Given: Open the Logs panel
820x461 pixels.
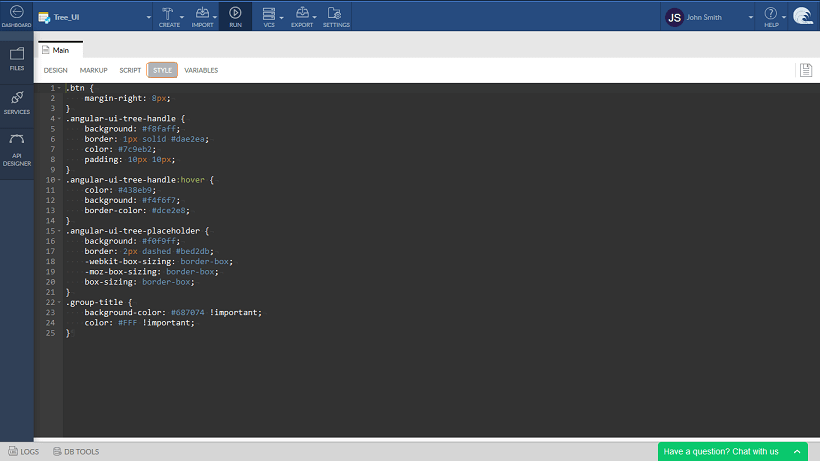Looking at the screenshot, I should pos(23,451).
